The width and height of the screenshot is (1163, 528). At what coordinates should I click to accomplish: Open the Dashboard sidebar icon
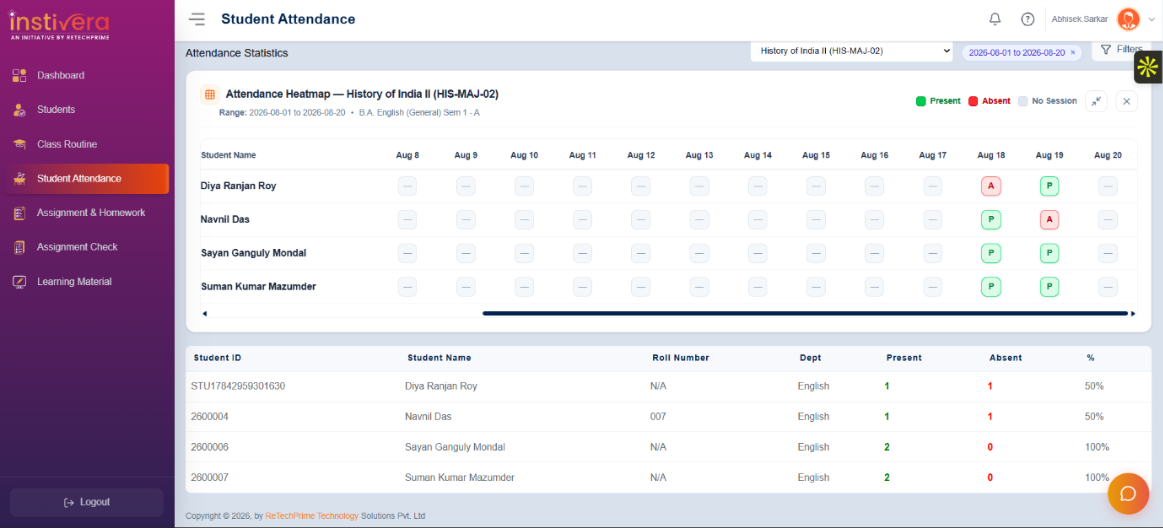coord(20,76)
